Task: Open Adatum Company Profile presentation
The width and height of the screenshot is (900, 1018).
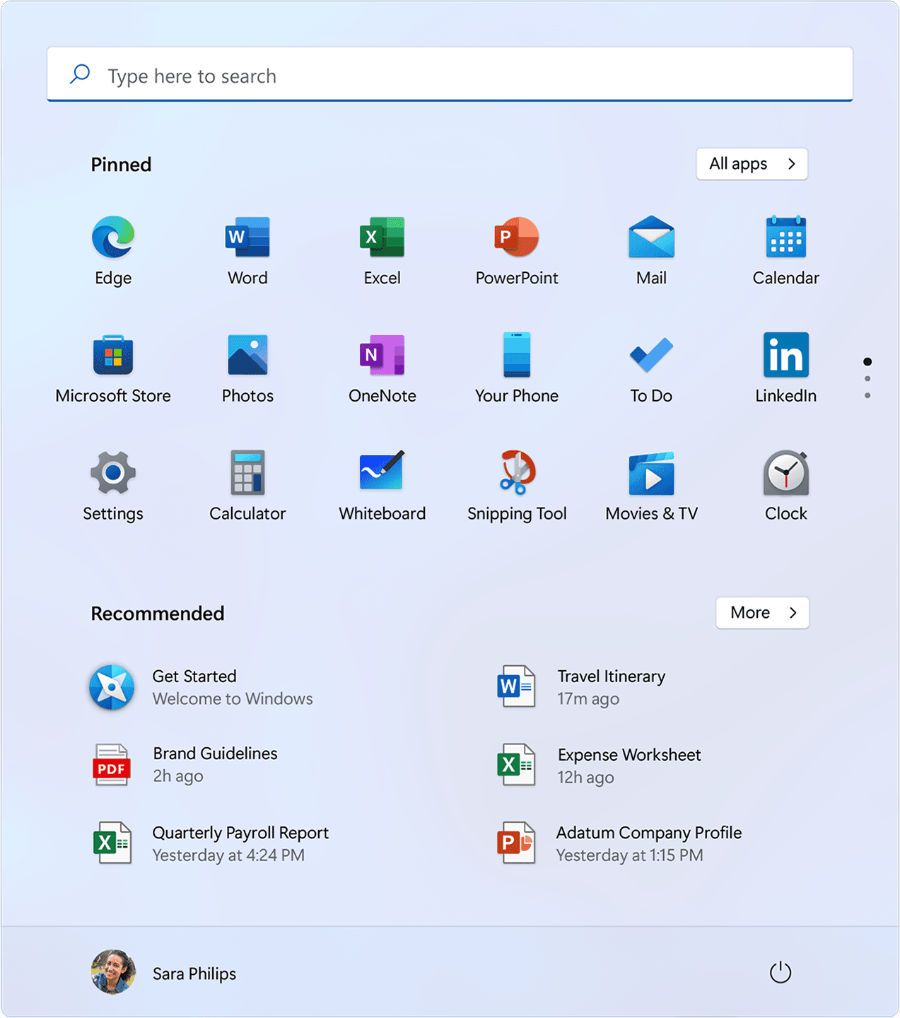Action: click(618, 843)
